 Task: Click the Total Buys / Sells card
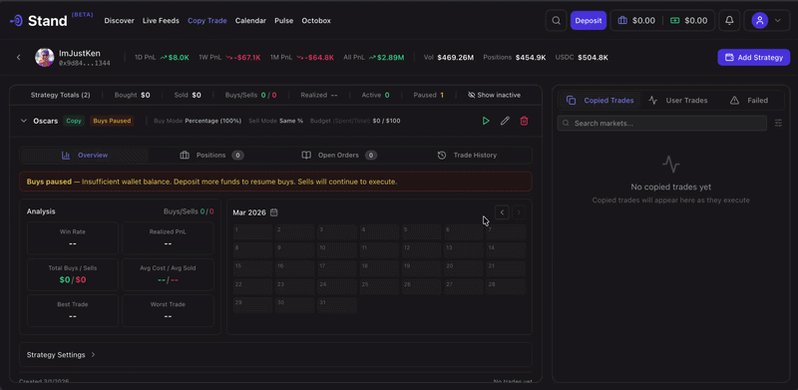[x=72, y=274]
